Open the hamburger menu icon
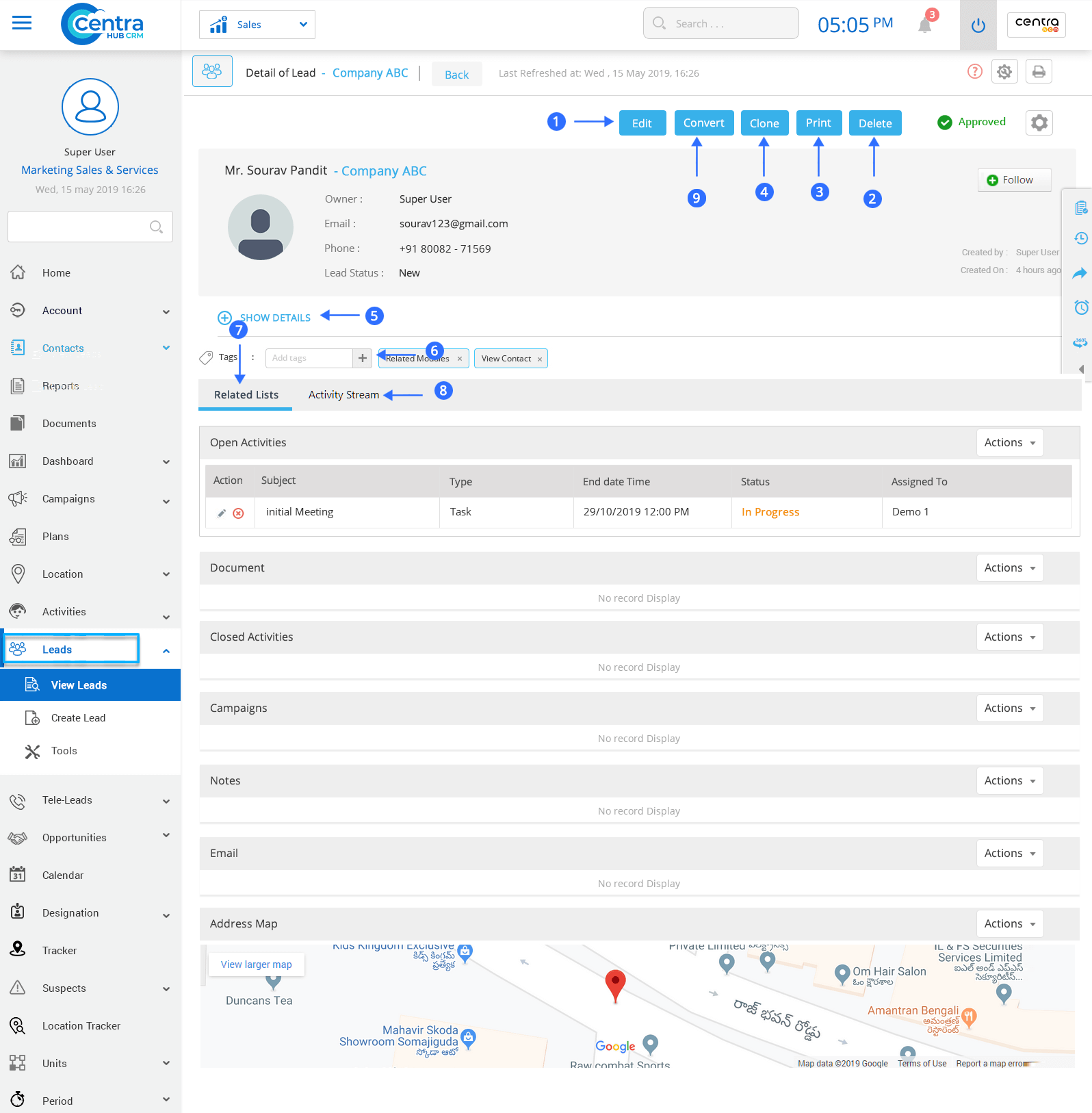 pyautogui.click(x=22, y=23)
